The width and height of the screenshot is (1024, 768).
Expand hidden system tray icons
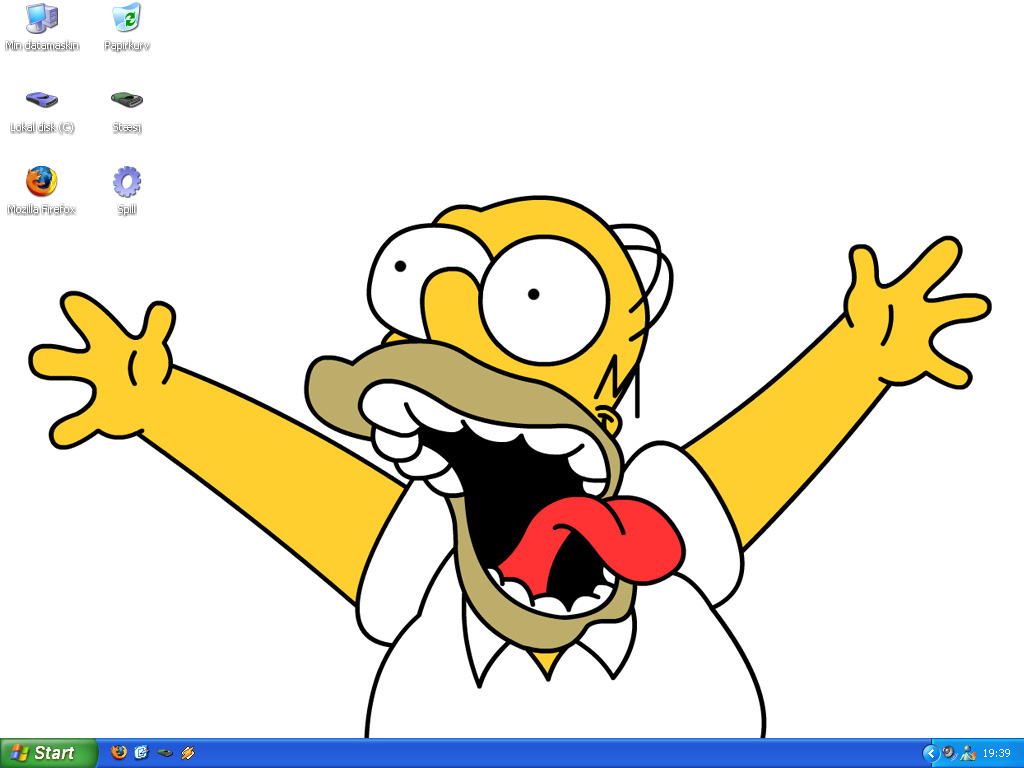coord(931,754)
